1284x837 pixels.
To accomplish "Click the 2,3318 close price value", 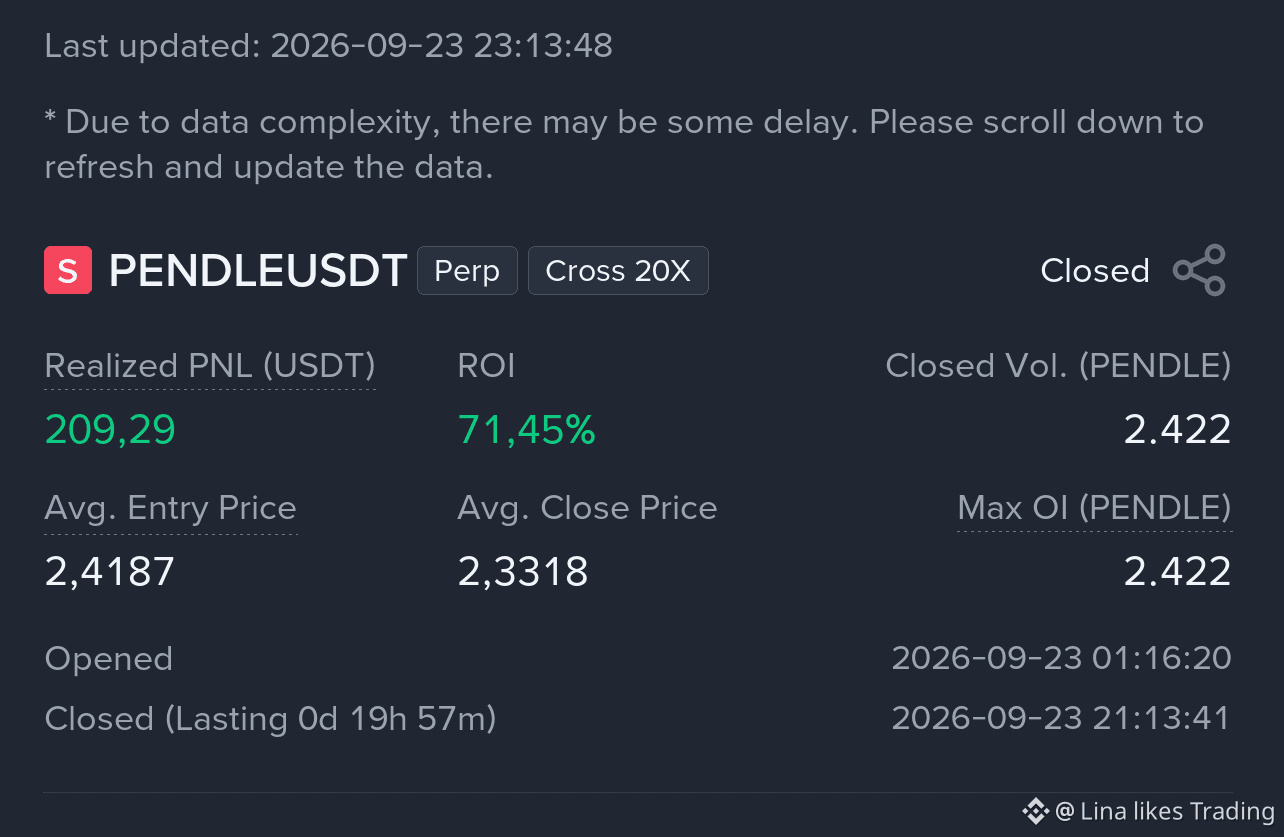I will point(523,571).
